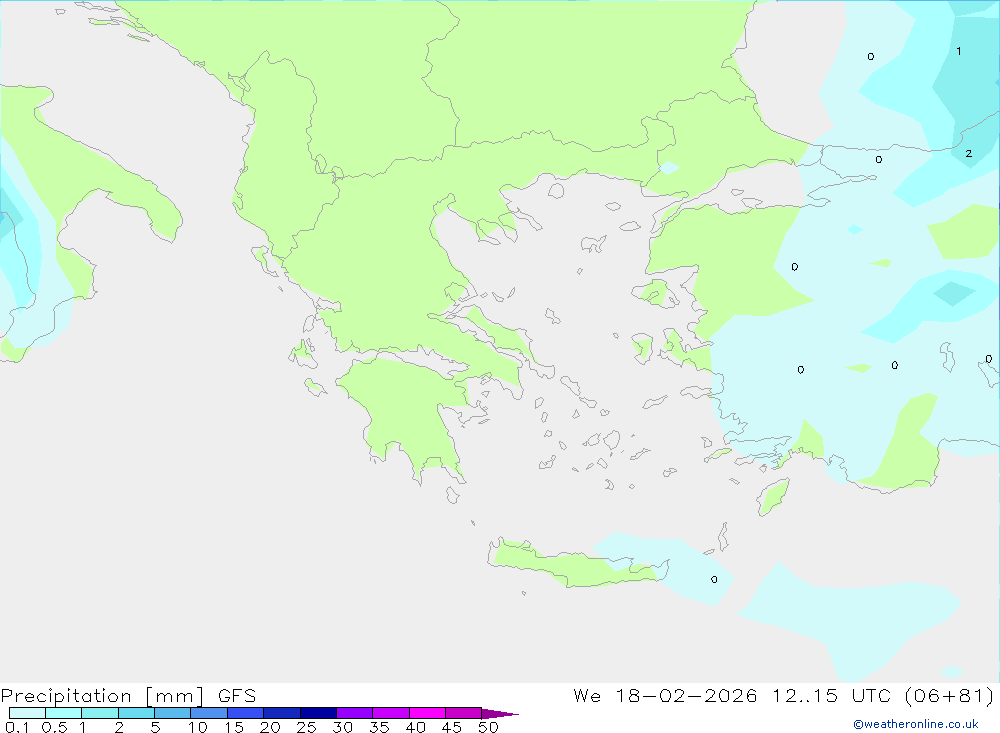Click the '0' value label east of Crete
1000x733 pixels.
point(714,579)
